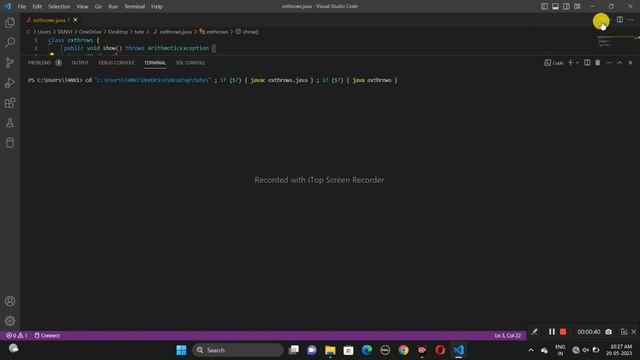Pause the screen recording
The height and width of the screenshot is (360, 640).
[552, 331]
